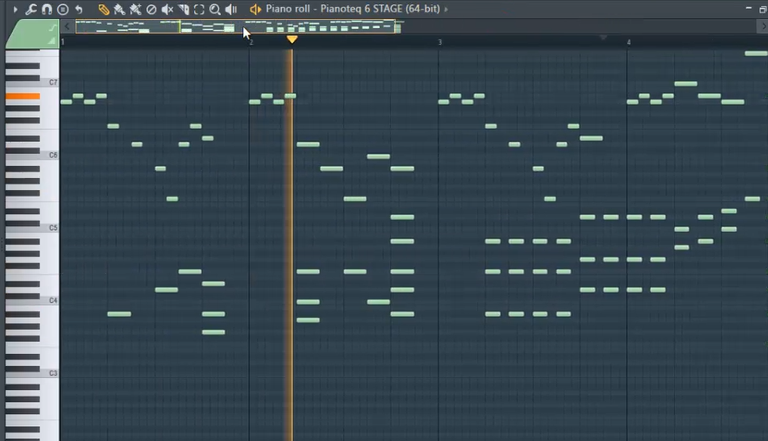Click bar 1 on the timeline ruler

pyautogui.click(x=63, y=43)
